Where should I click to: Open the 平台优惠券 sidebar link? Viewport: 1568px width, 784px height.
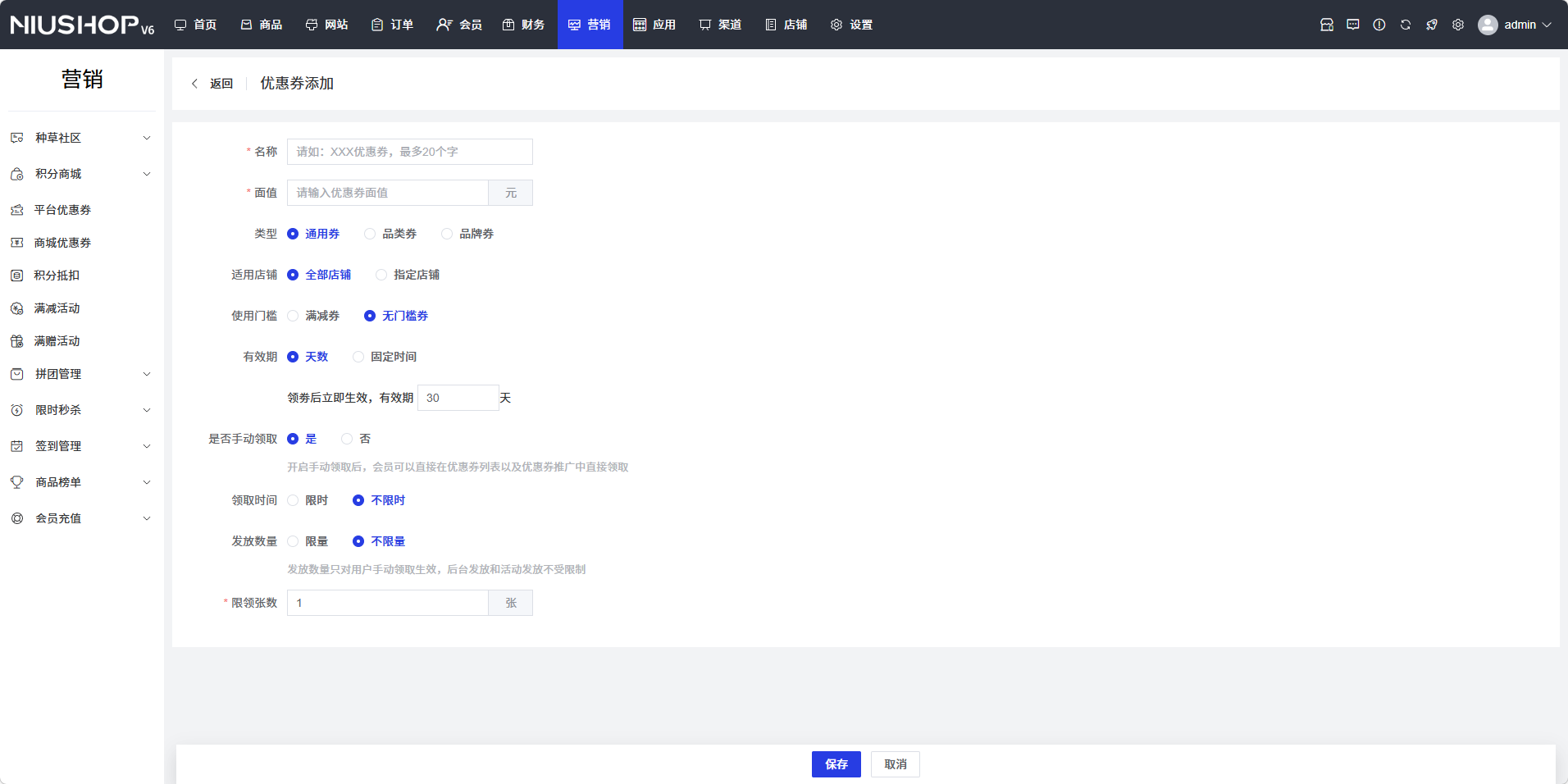[62, 210]
